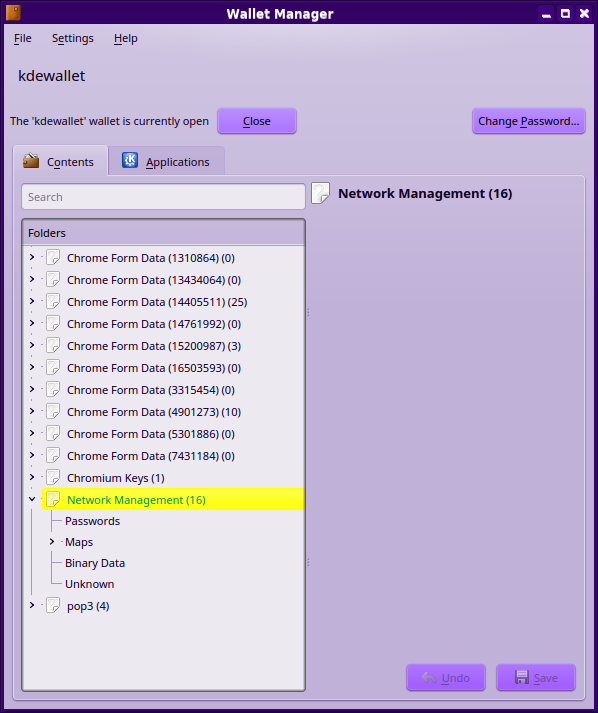Open the File menu
Viewport: 598px width, 713px height.
(23, 38)
